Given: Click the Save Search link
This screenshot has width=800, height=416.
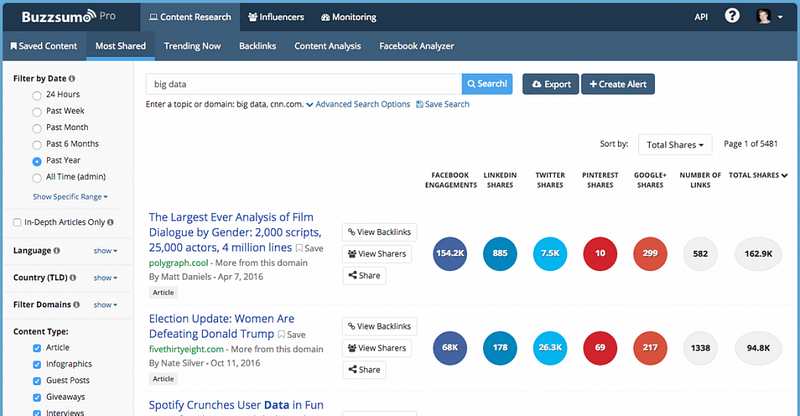Looking at the screenshot, I should [x=443, y=104].
